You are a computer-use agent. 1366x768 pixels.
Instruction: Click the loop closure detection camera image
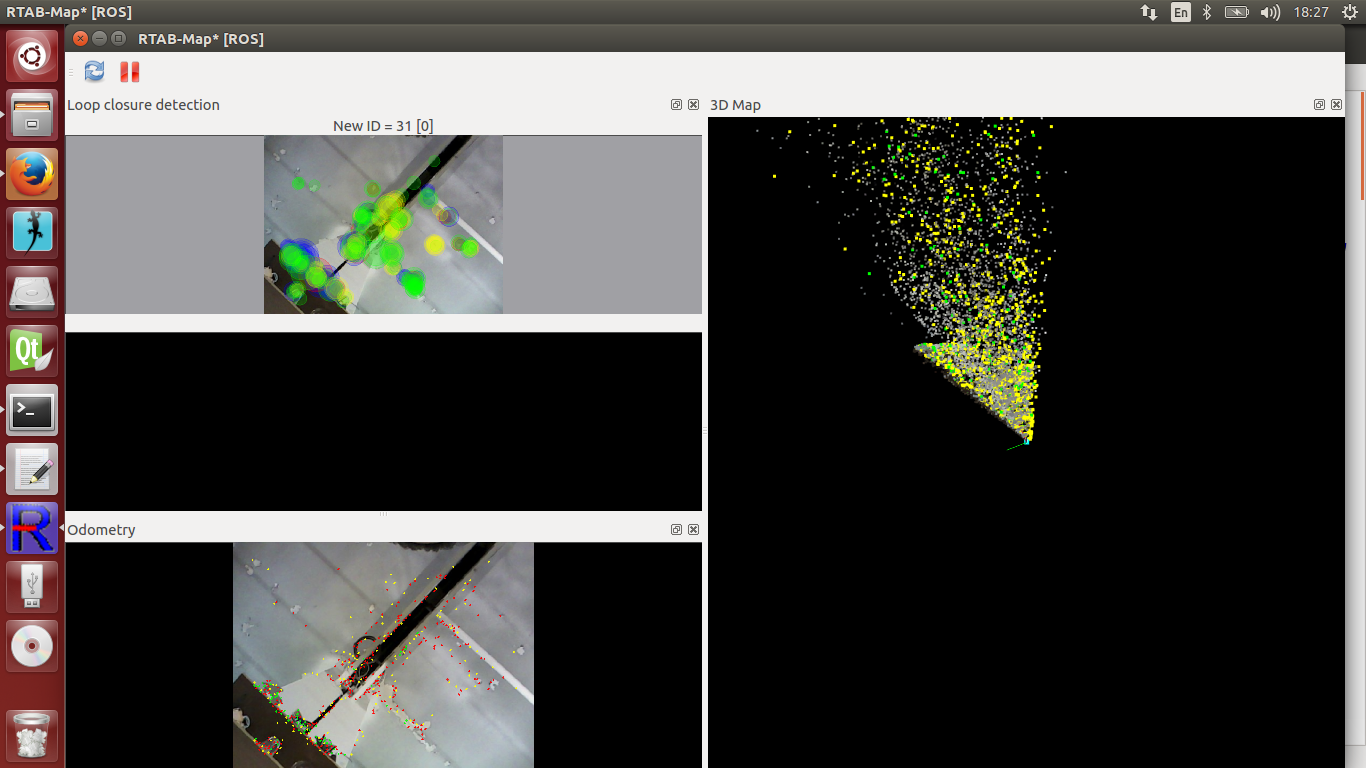click(x=383, y=225)
